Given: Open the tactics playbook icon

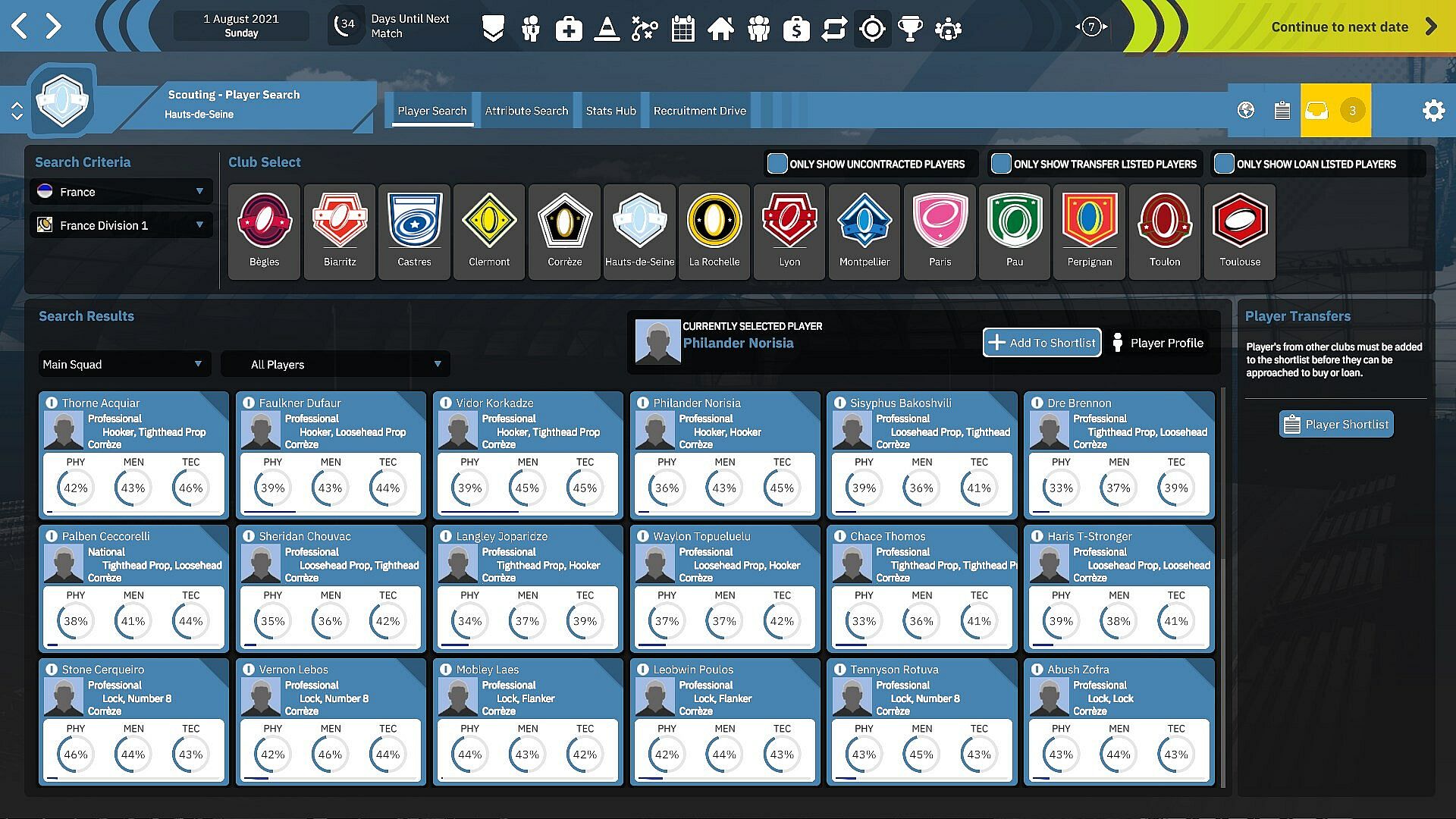Looking at the screenshot, I should [645, 29].
